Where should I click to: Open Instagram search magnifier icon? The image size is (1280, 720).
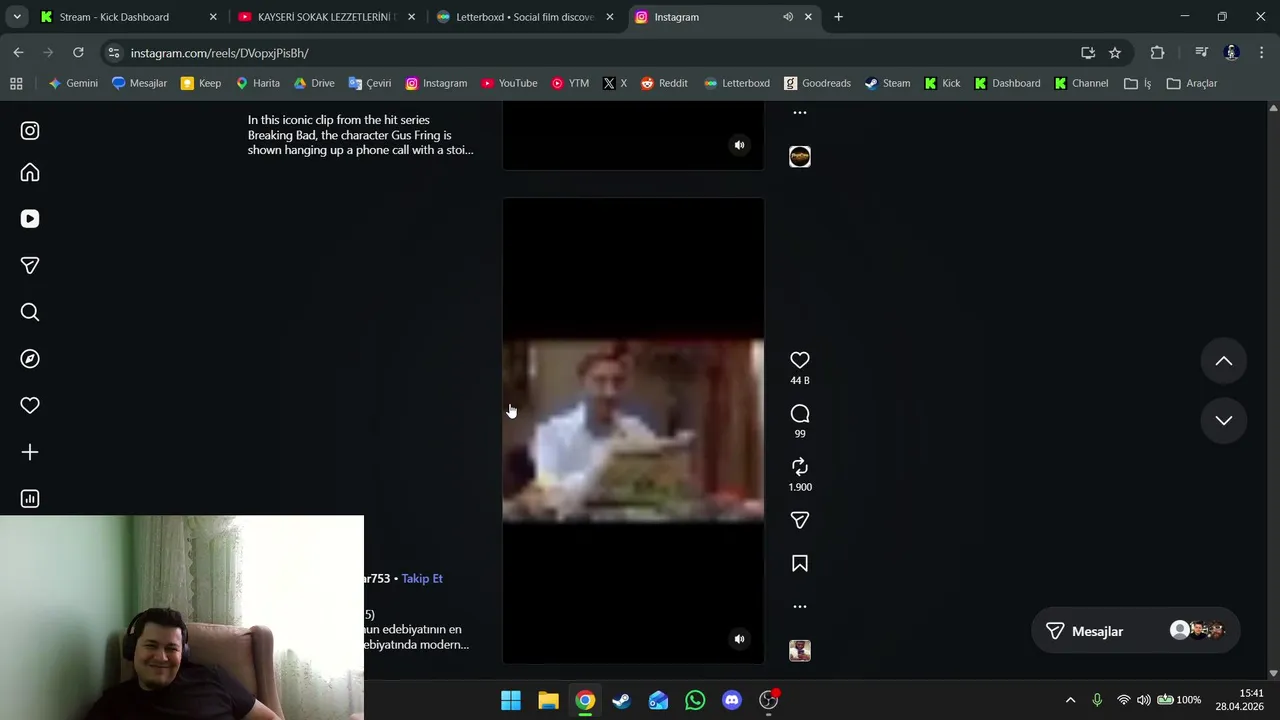(30, 312)
